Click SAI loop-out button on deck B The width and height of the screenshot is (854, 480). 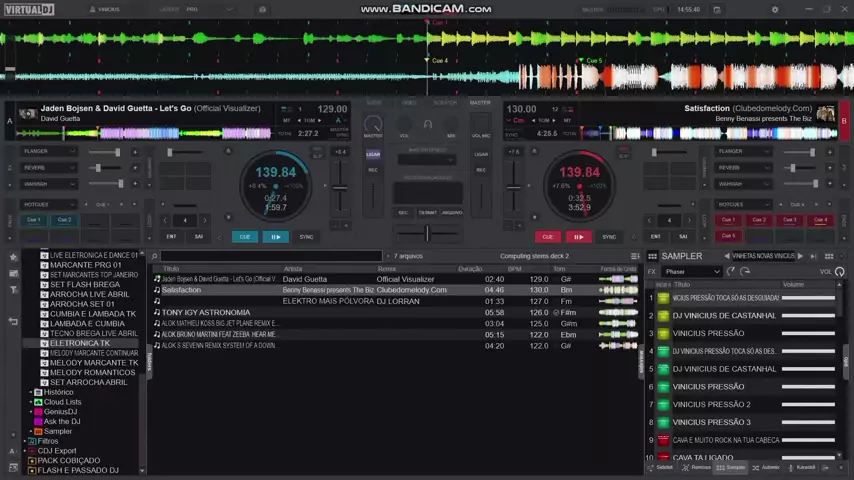tap(683, 237)
